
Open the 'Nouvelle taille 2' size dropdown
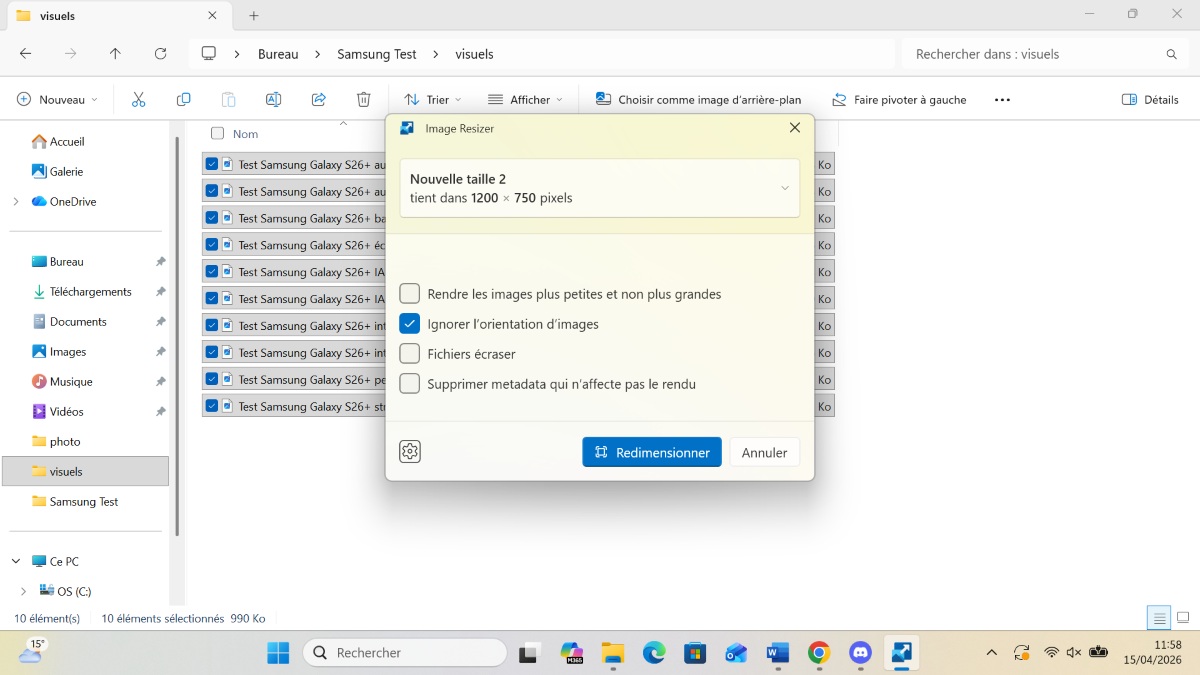pos(599,188)
